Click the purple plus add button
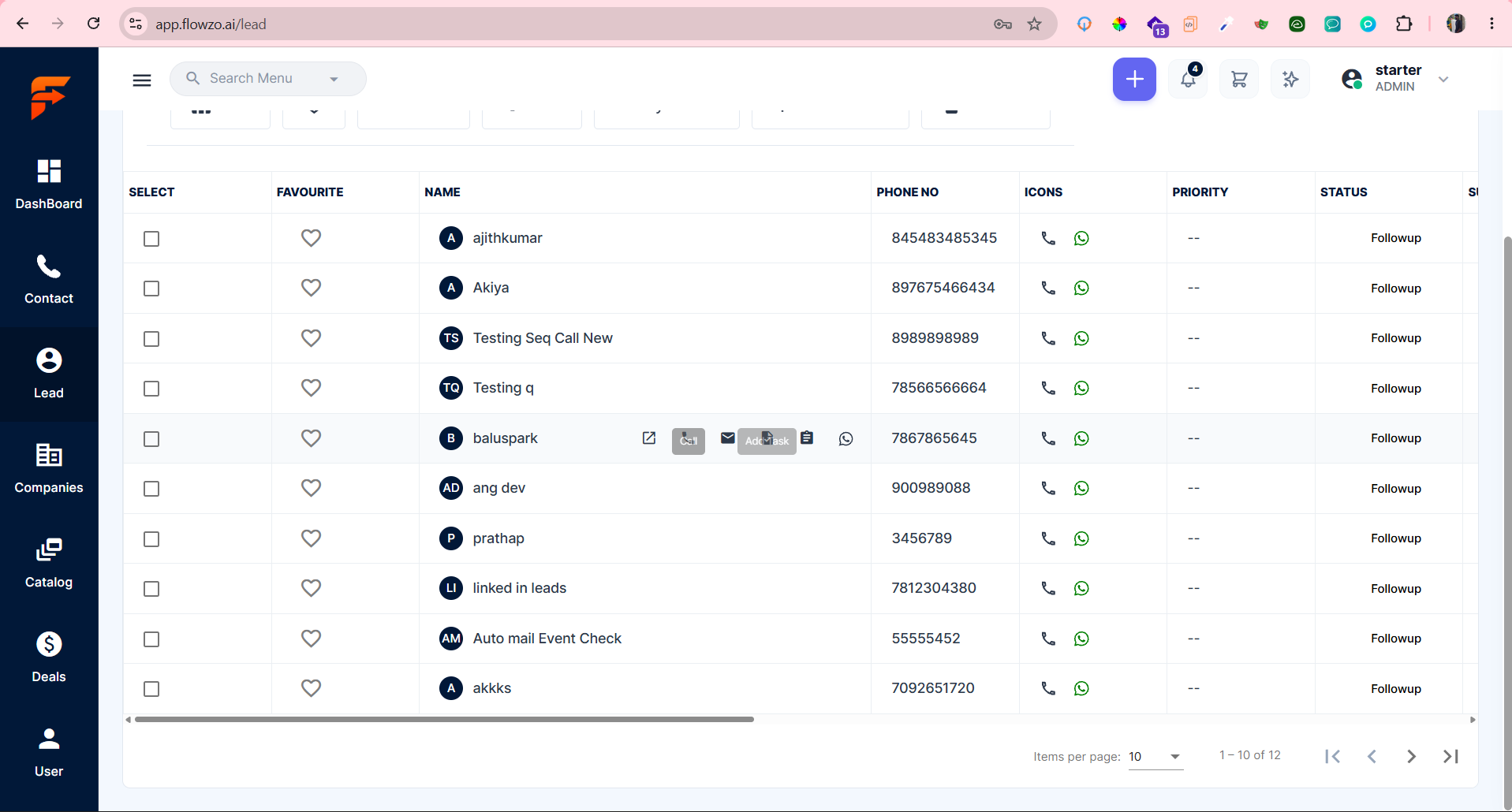Viewport: 1512px width, 812px height. [x=1134, y=79]
